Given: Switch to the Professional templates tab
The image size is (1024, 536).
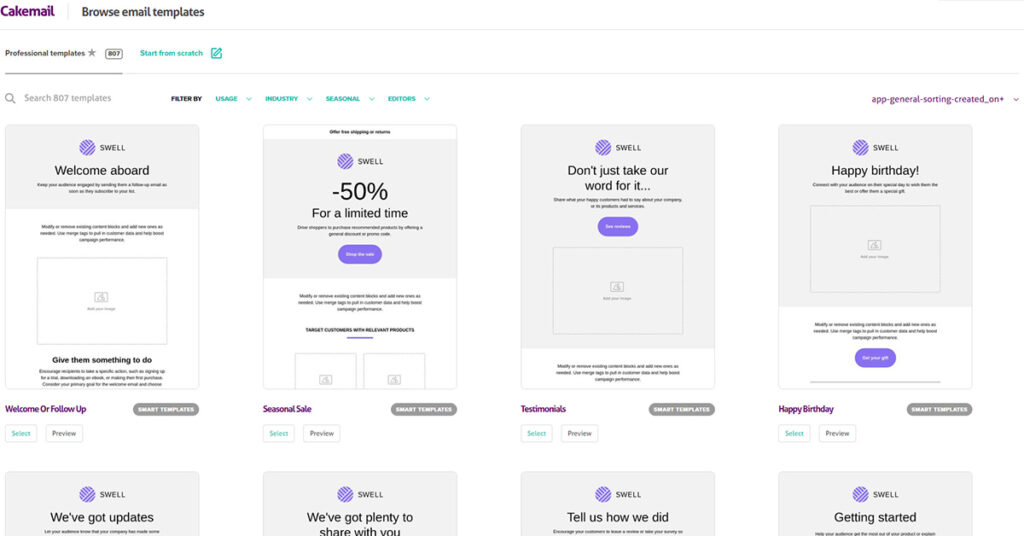Looking at the screenshot, I should [x=46, y=53].
